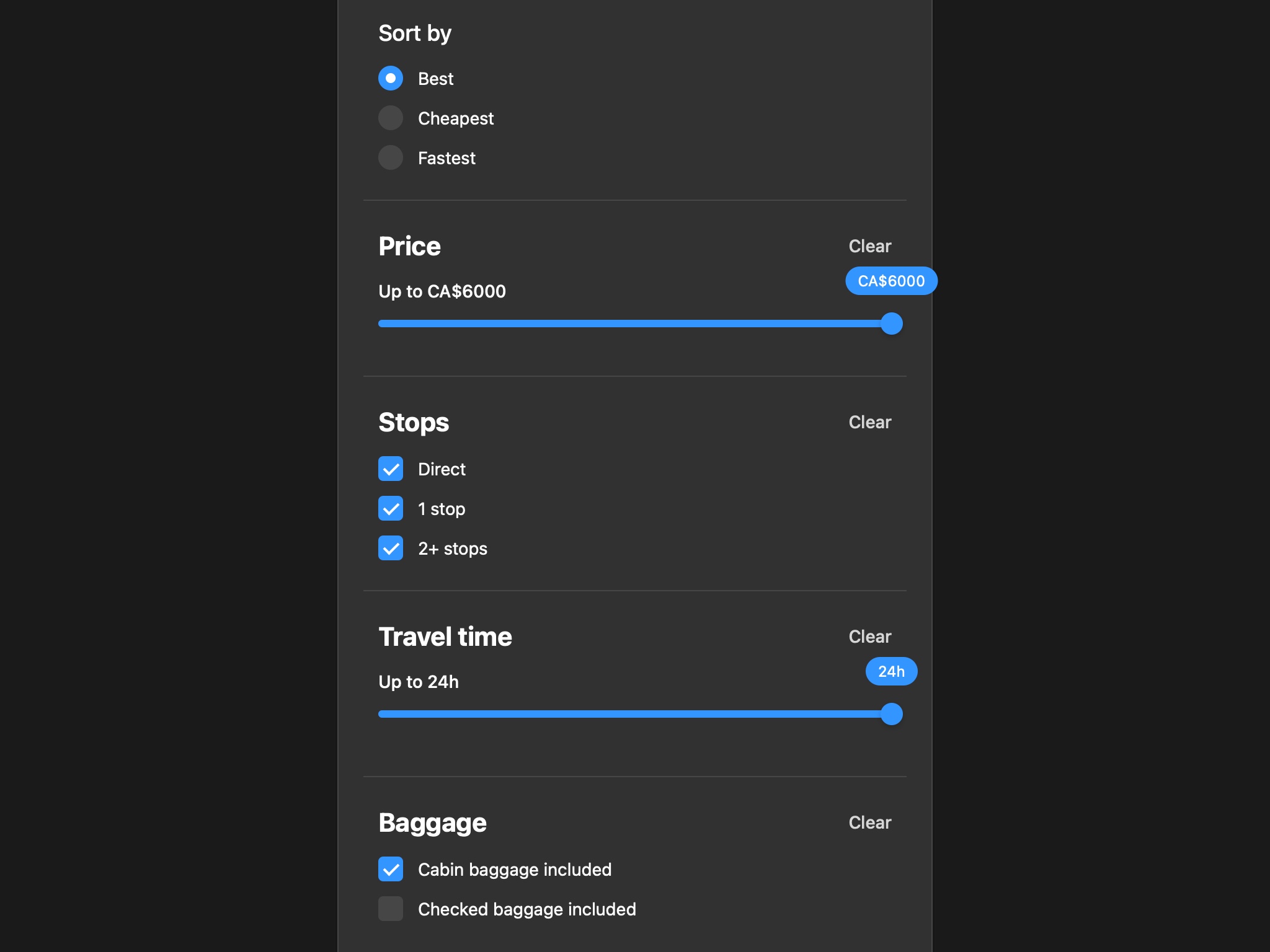The image size is (1270, 952).
Task: Click the 24h travel time badge
Action: coord(891,671)
